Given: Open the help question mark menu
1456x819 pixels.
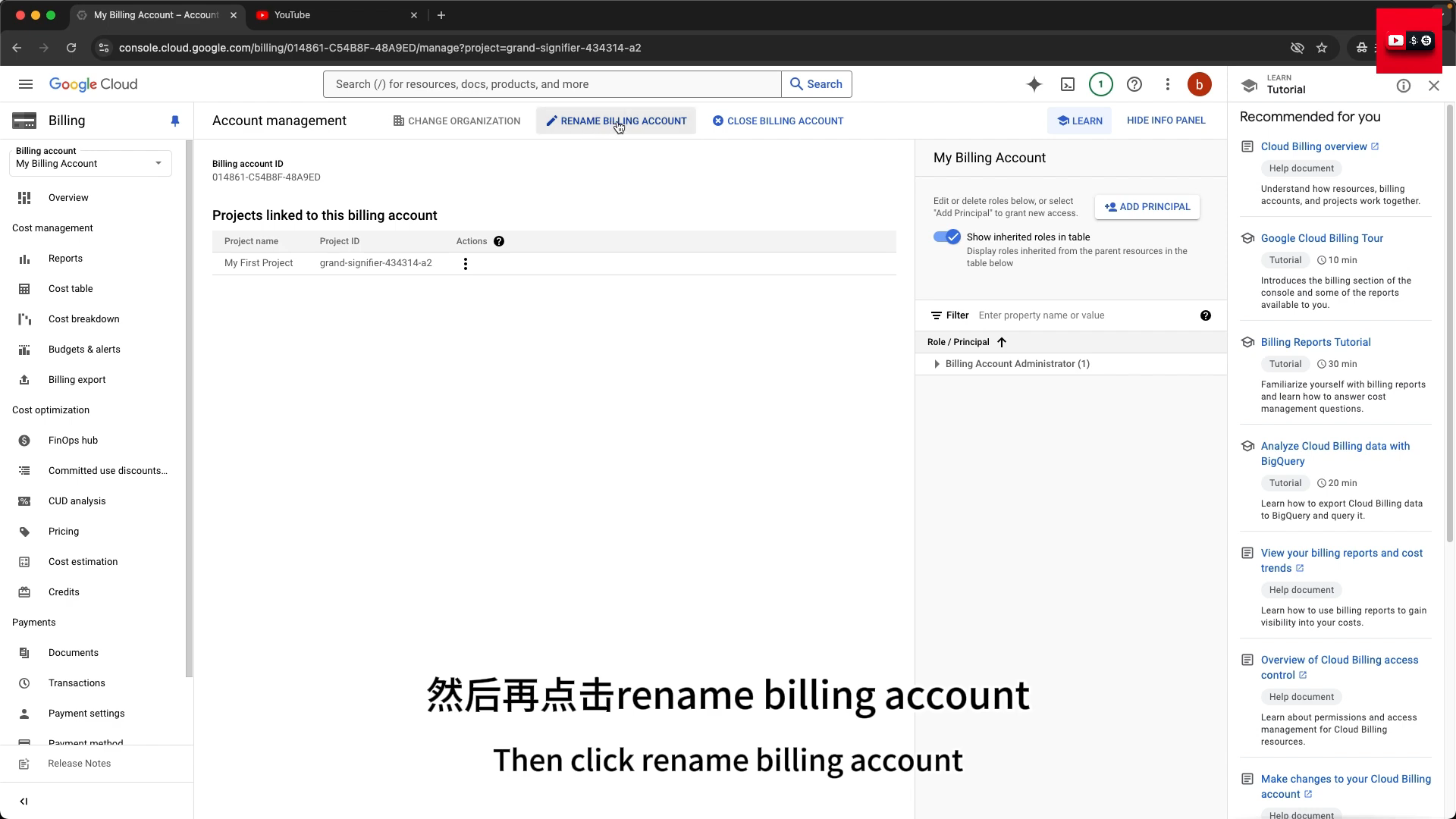Looking at the screenshot, I should [1134, 84].
